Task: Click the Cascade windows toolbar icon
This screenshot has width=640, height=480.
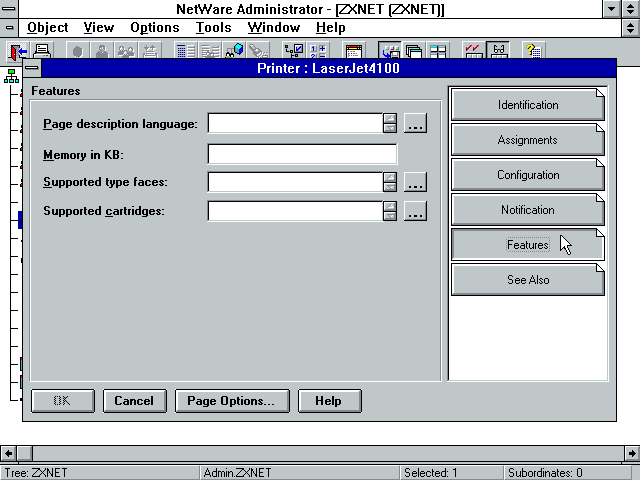Action: click(414, 51)
